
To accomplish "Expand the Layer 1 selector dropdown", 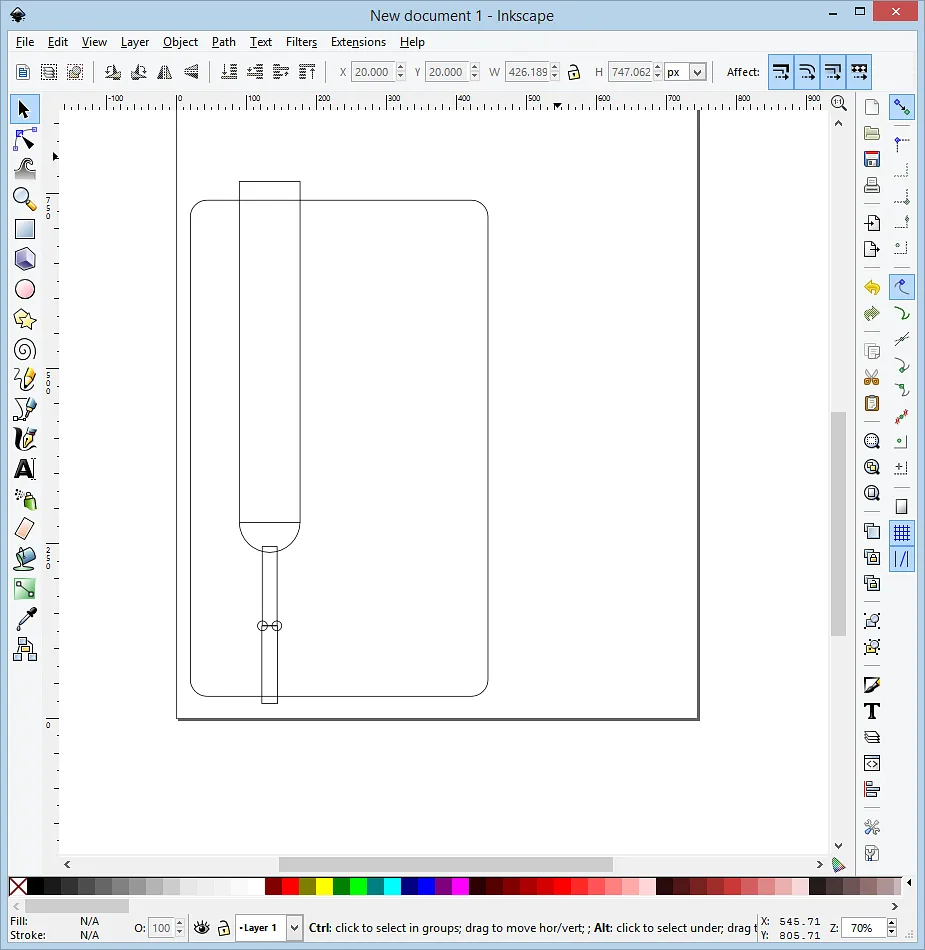I will [x=294, y=928].
